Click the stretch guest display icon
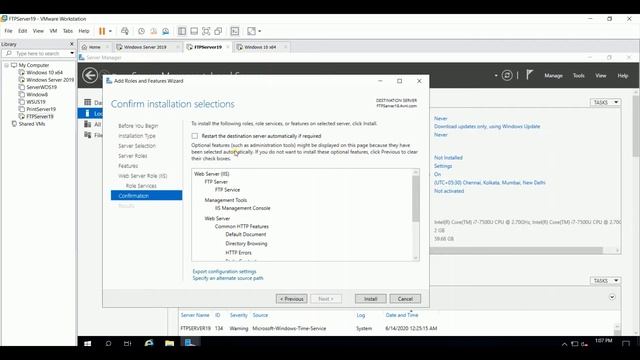 coord(251,31)
